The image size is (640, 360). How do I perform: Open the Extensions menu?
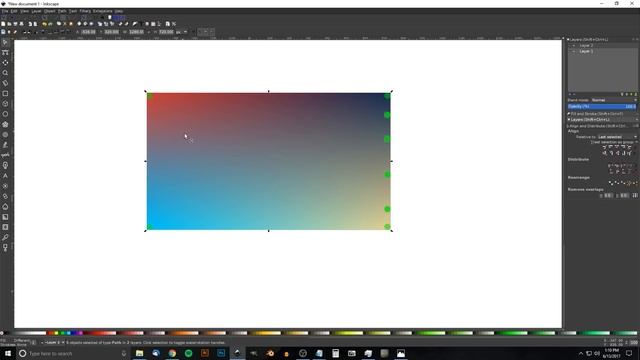point(102,11)
